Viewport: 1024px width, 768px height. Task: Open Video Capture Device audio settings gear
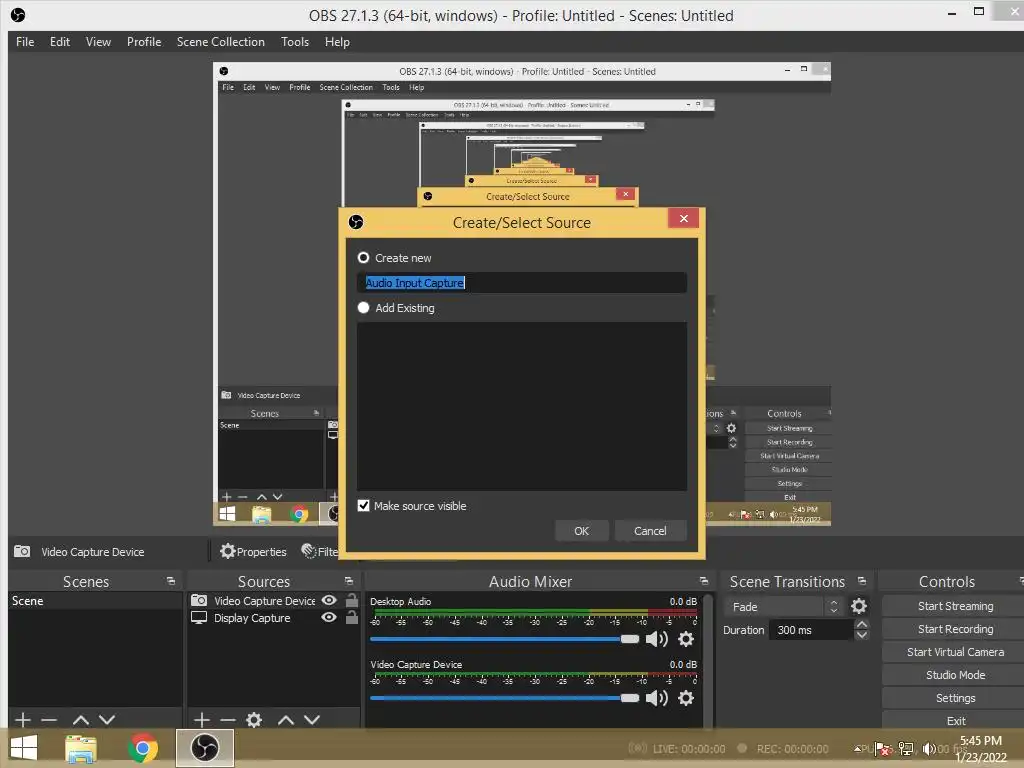(x=686, y=698)
